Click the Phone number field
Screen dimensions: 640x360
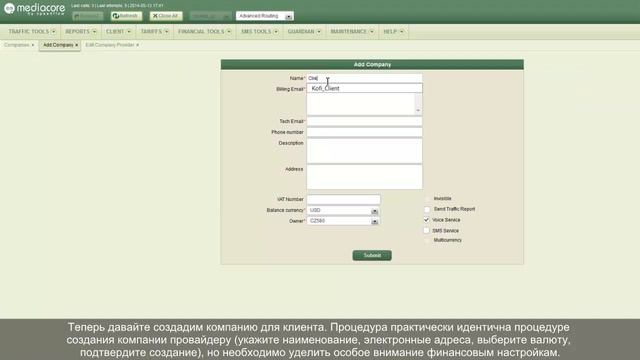pyautogui.click(x=364, y=132)
